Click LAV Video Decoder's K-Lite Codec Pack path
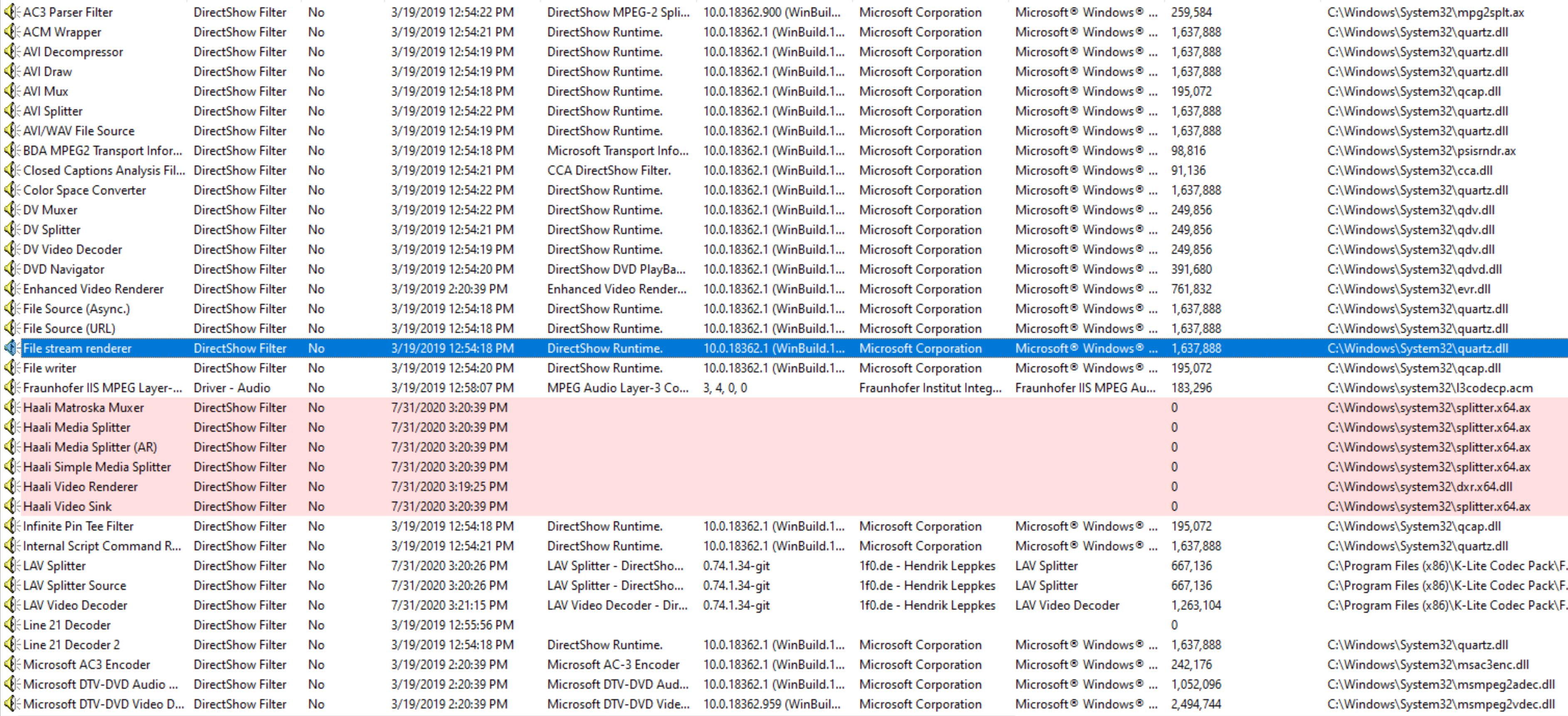 pos(1447,605)
